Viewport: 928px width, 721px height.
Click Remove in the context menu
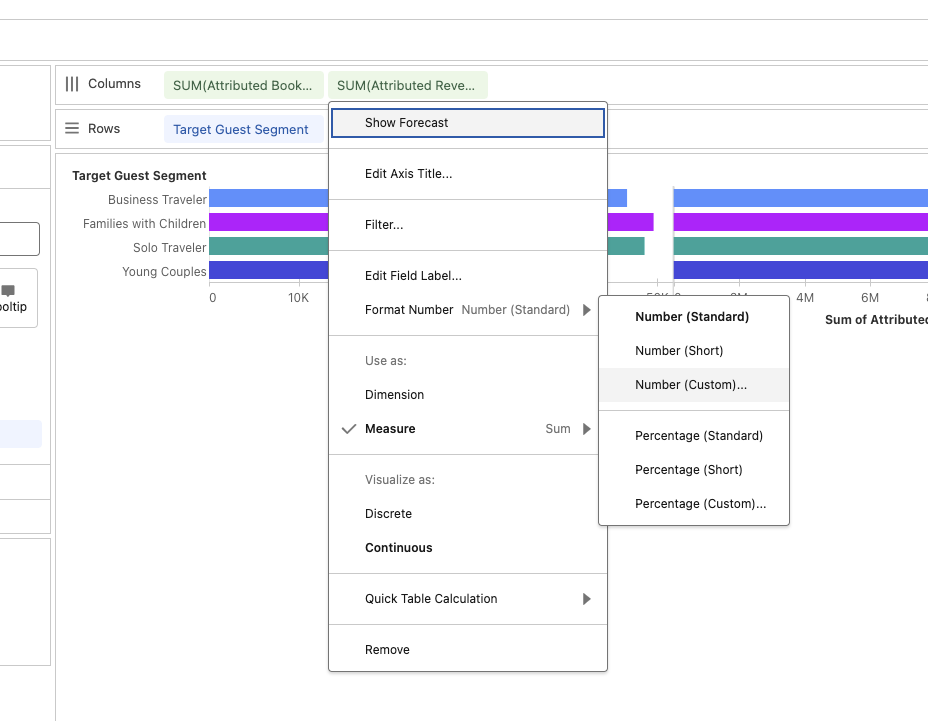(387, 650)
